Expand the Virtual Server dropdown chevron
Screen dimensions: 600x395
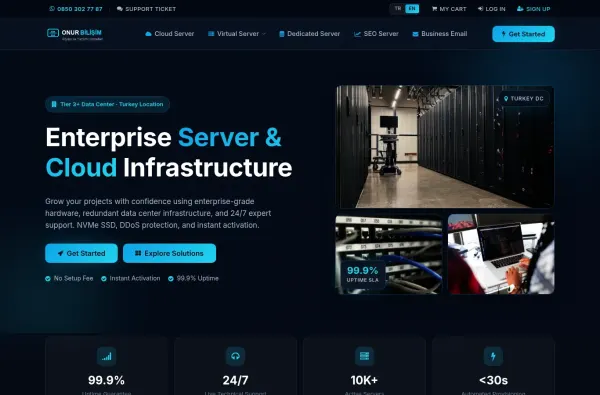pyautogui.click(x=264, y=34)
